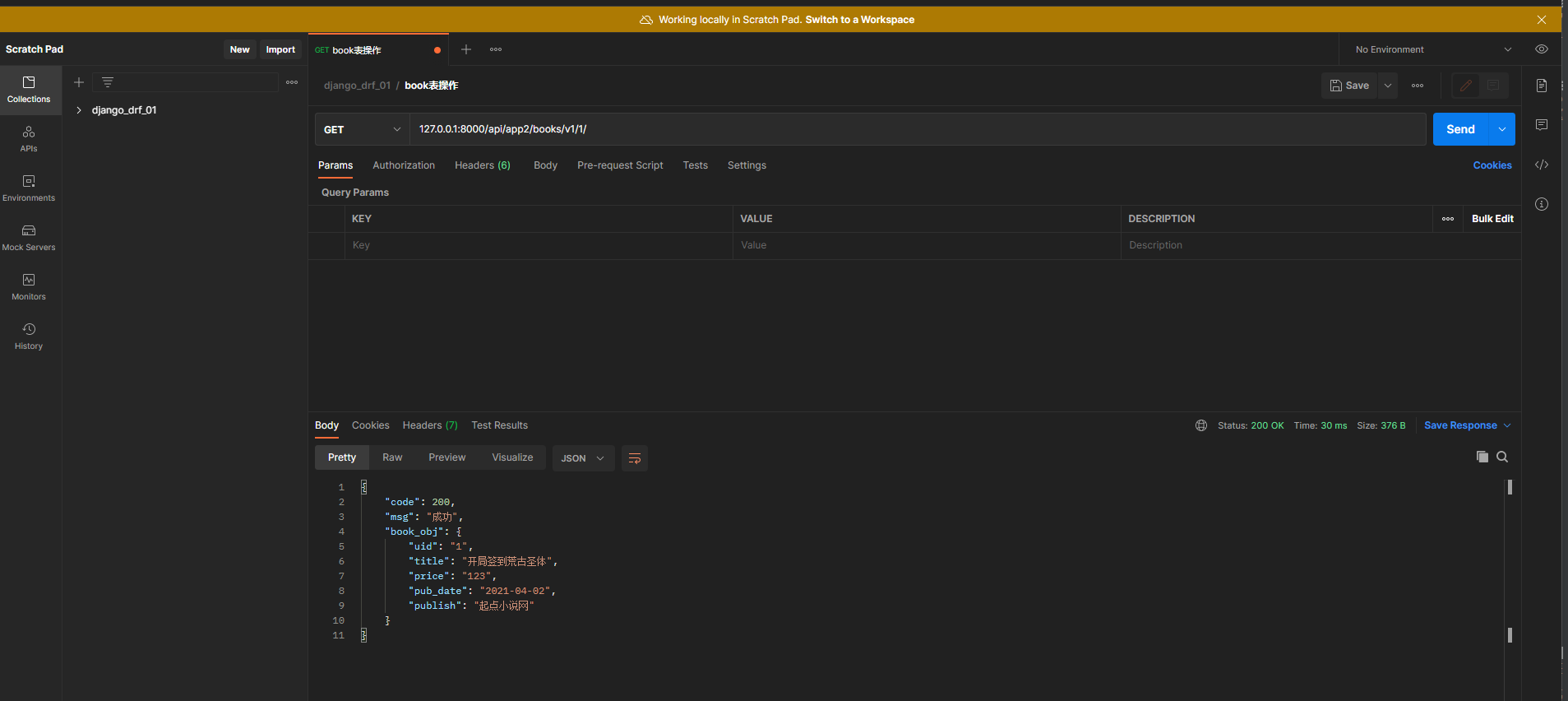Switch to the Authorization tab
This screenshot has height=701, width=1568.
click(404, 165)
